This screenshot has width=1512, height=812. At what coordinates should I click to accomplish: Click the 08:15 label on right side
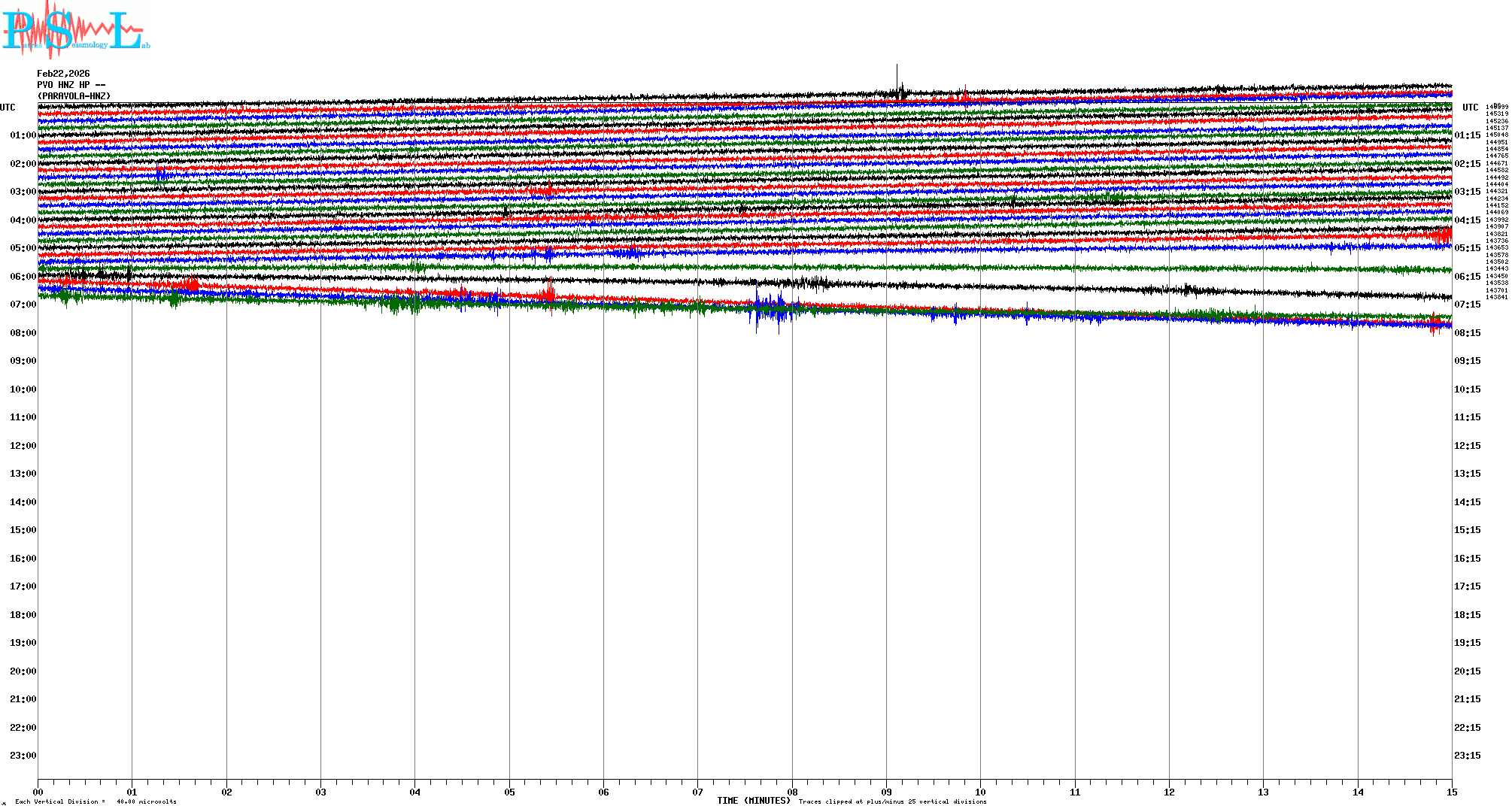1467,333
